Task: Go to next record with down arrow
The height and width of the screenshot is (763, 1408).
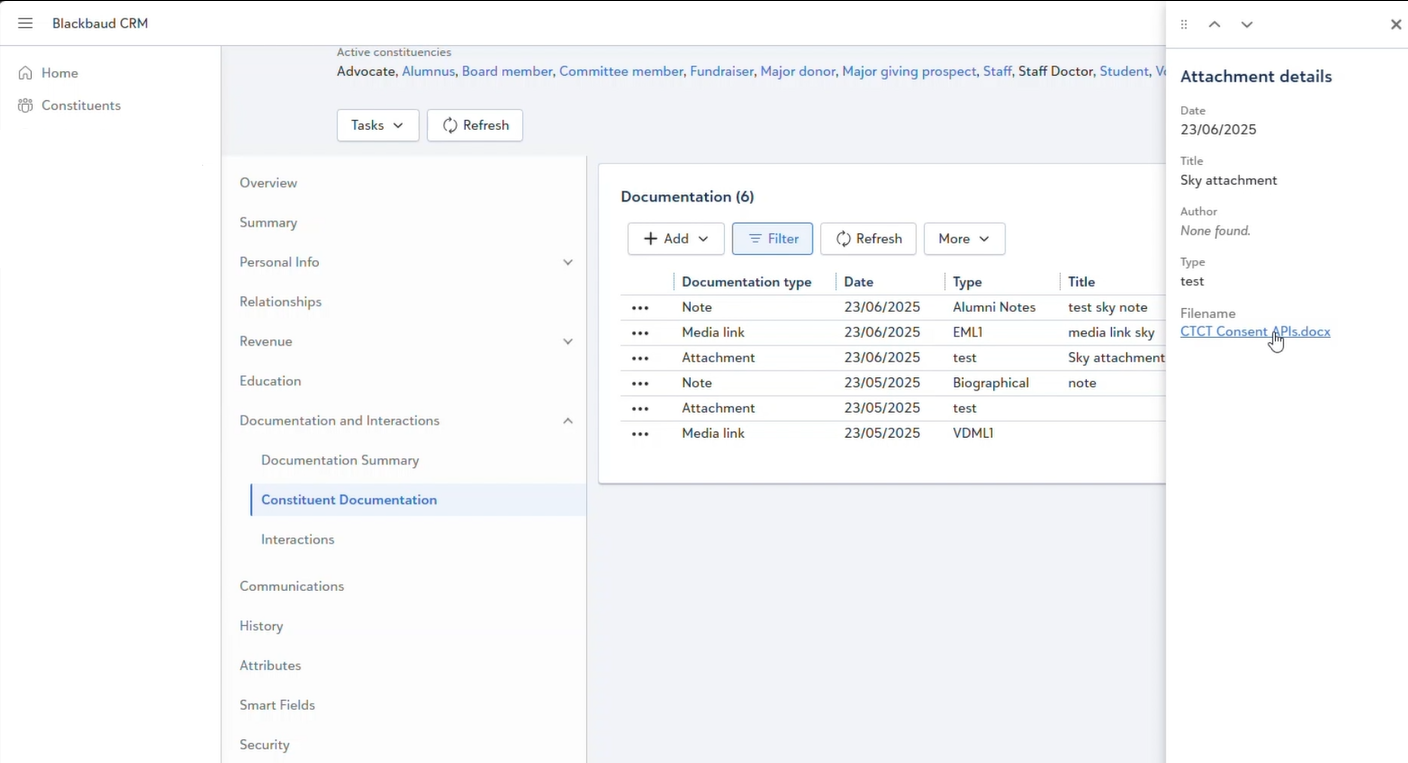Action: click(1246, 24)
